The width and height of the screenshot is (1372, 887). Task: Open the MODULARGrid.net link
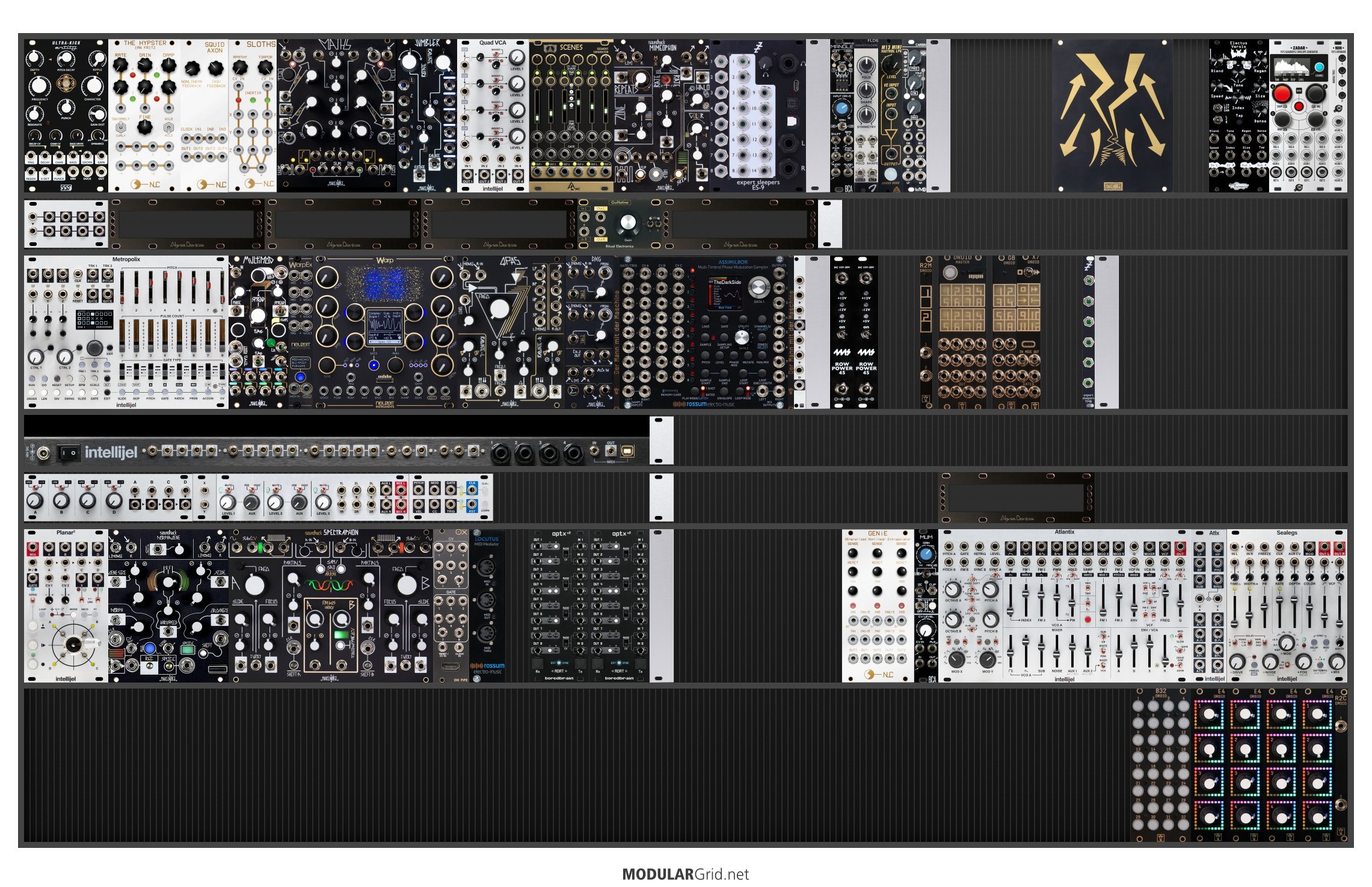(686, 874)
